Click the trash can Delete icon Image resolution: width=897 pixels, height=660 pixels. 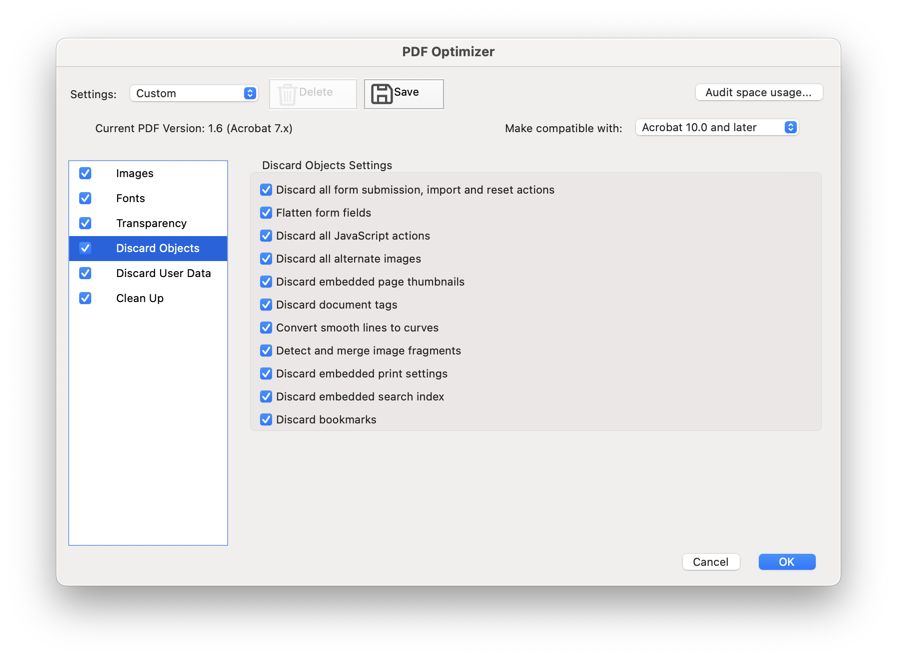click(x=287, y=94)
